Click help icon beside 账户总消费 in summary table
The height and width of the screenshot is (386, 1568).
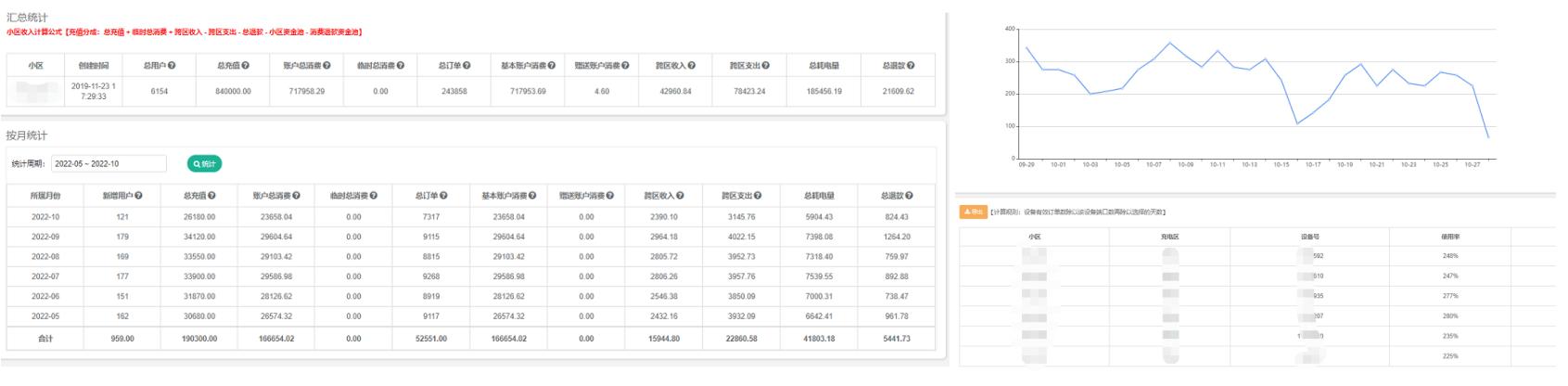[326, 66]
